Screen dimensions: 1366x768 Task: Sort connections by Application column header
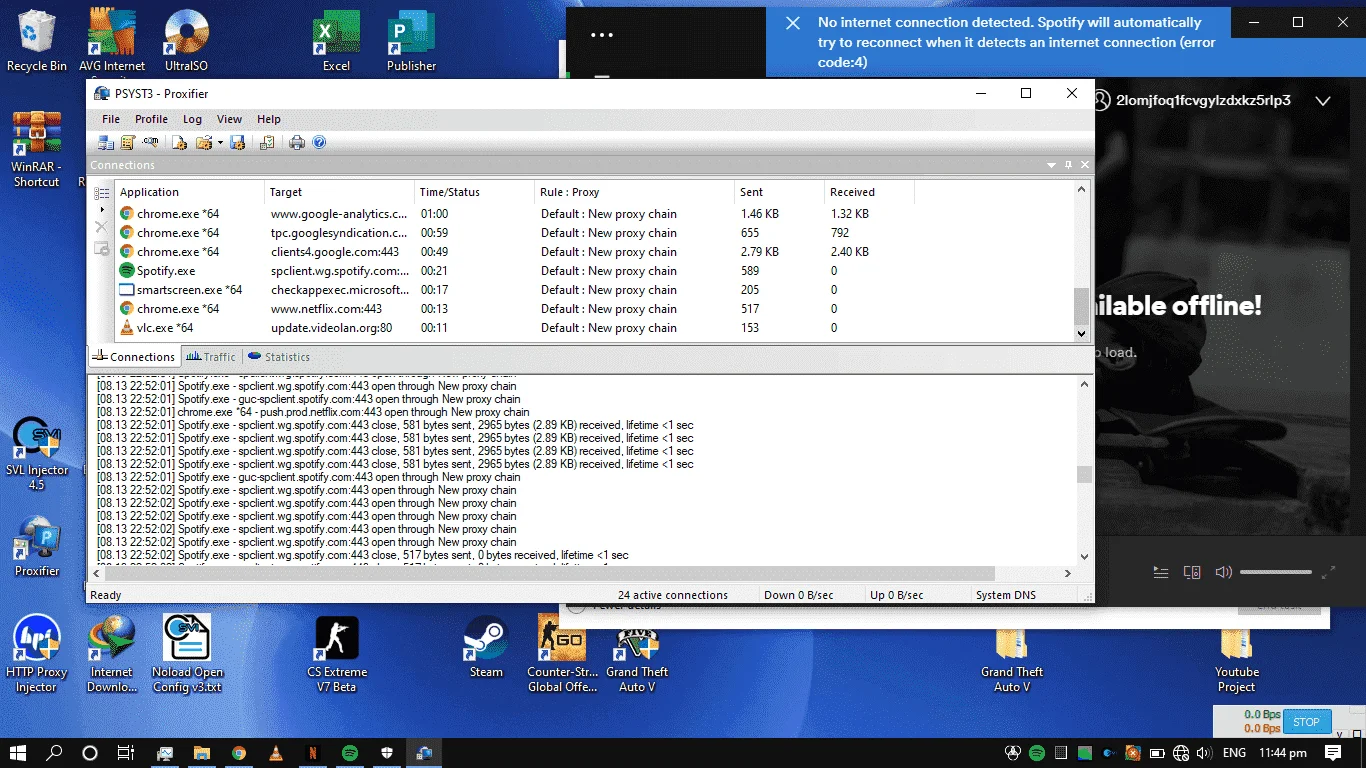coord(190,192)
